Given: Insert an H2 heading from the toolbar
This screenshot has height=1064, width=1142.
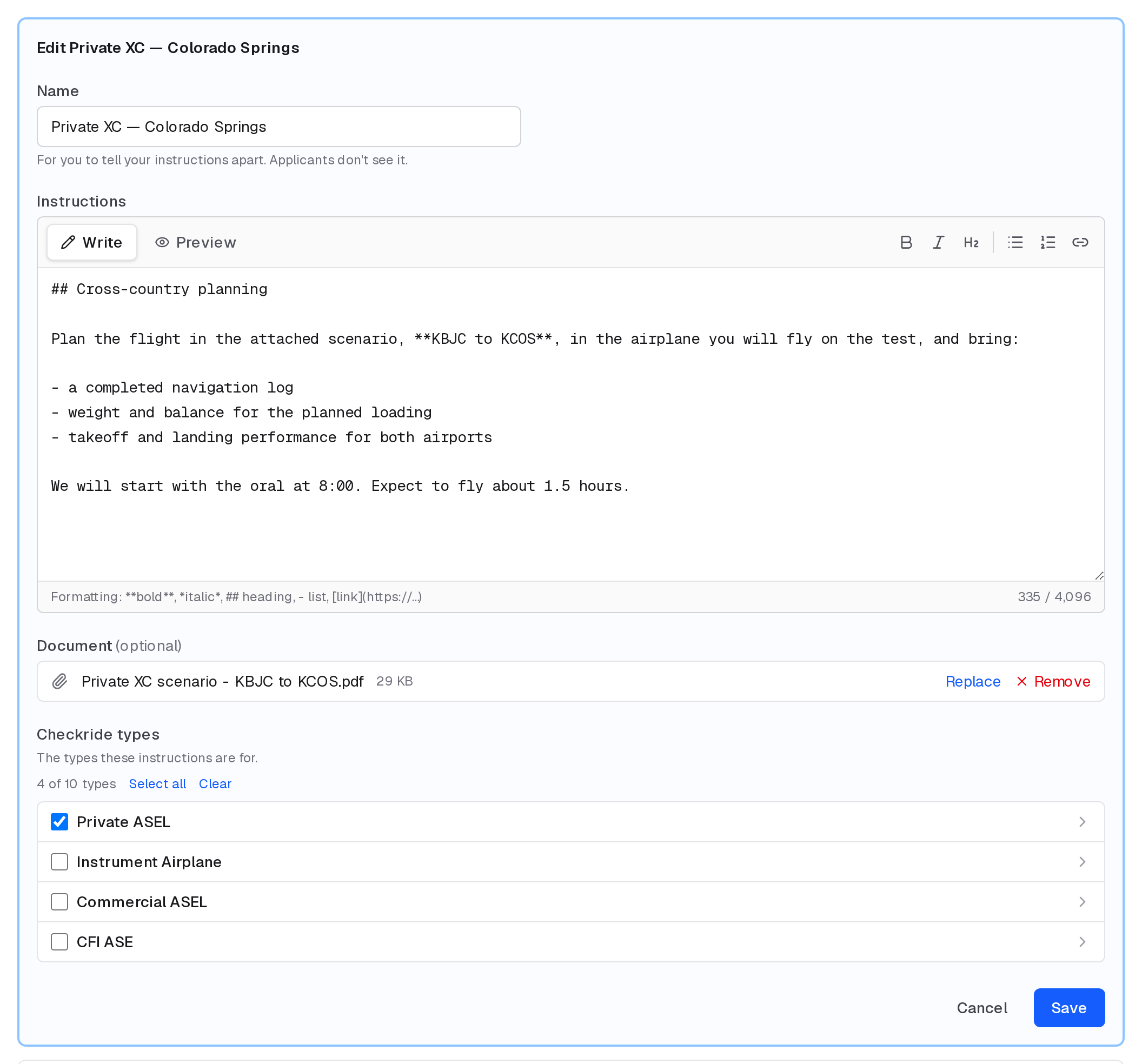Looking at the screenshot, I should click(x=971, y=242).
